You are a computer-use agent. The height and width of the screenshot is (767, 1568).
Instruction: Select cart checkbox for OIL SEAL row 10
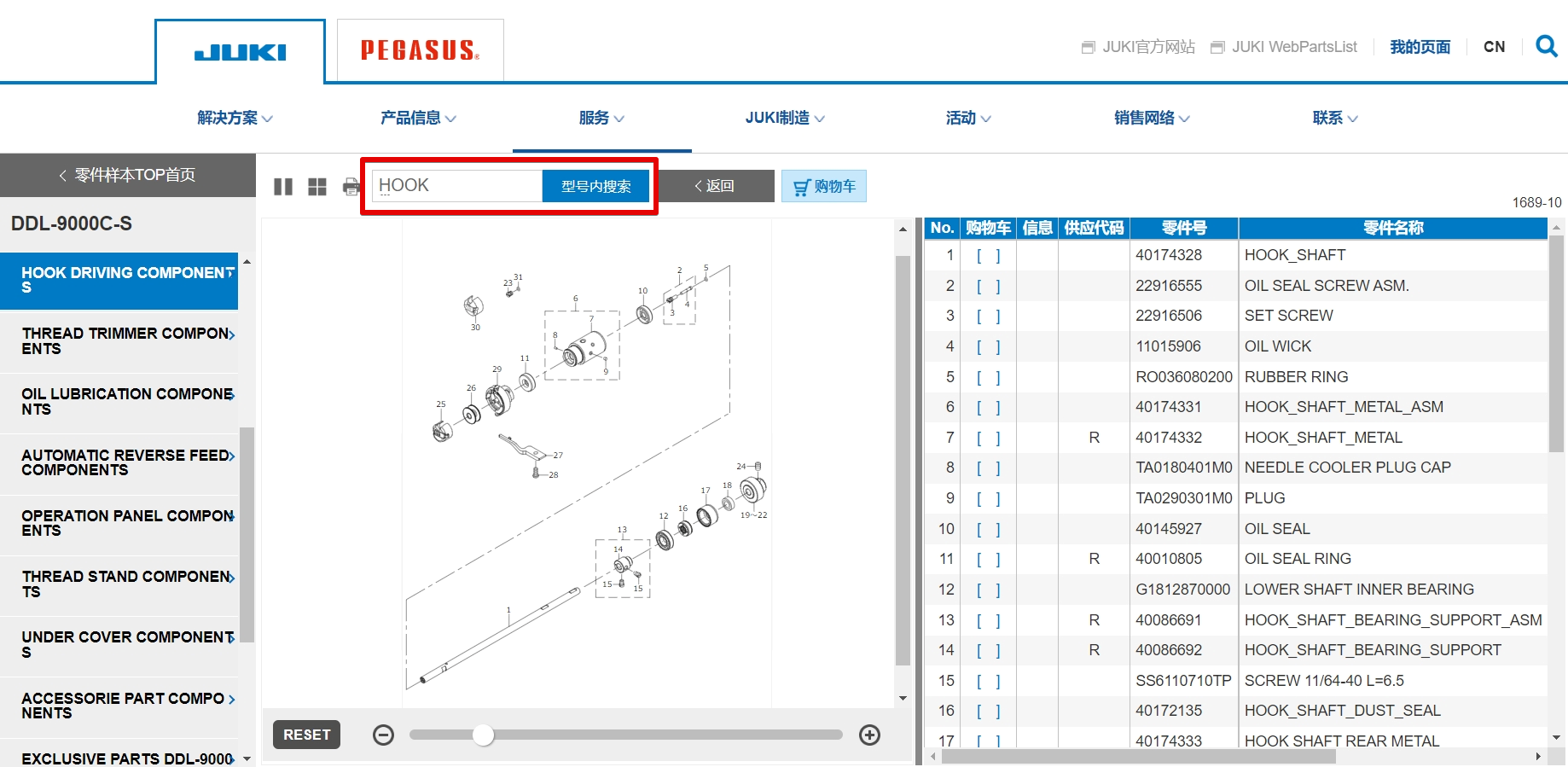click(x=988, y=529)
